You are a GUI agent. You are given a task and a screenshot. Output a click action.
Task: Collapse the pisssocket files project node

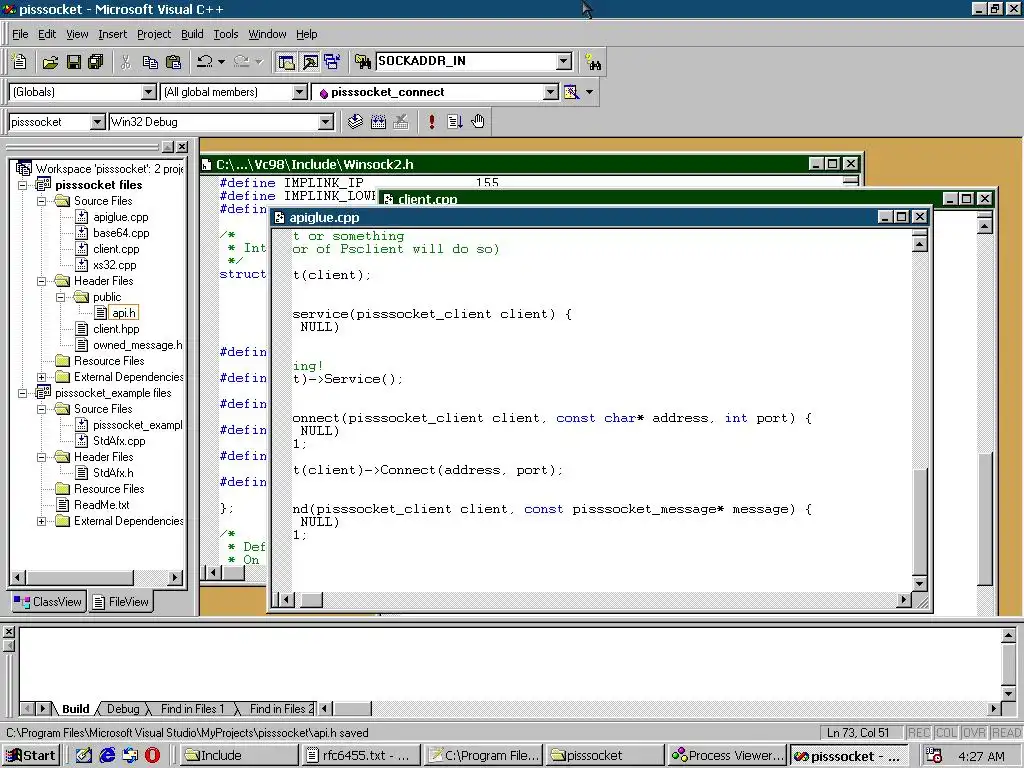point(23,185)
